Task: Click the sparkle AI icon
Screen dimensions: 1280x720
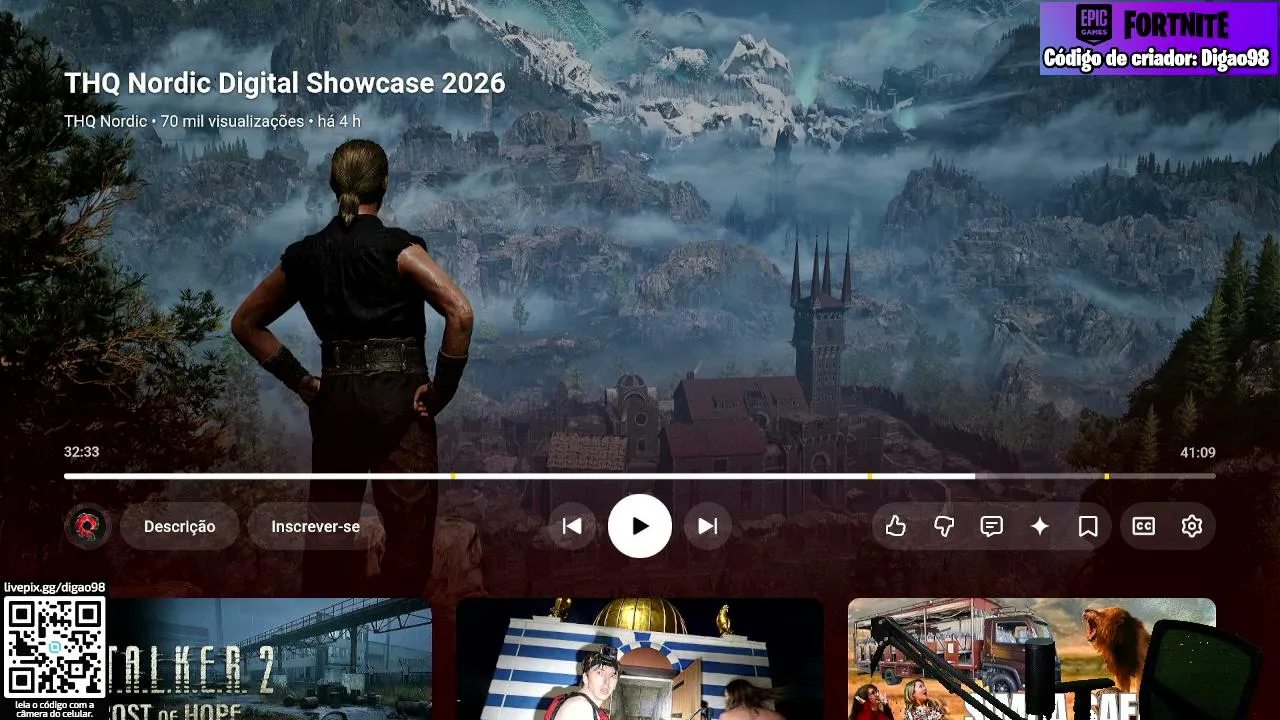Action: [1040, 526]
